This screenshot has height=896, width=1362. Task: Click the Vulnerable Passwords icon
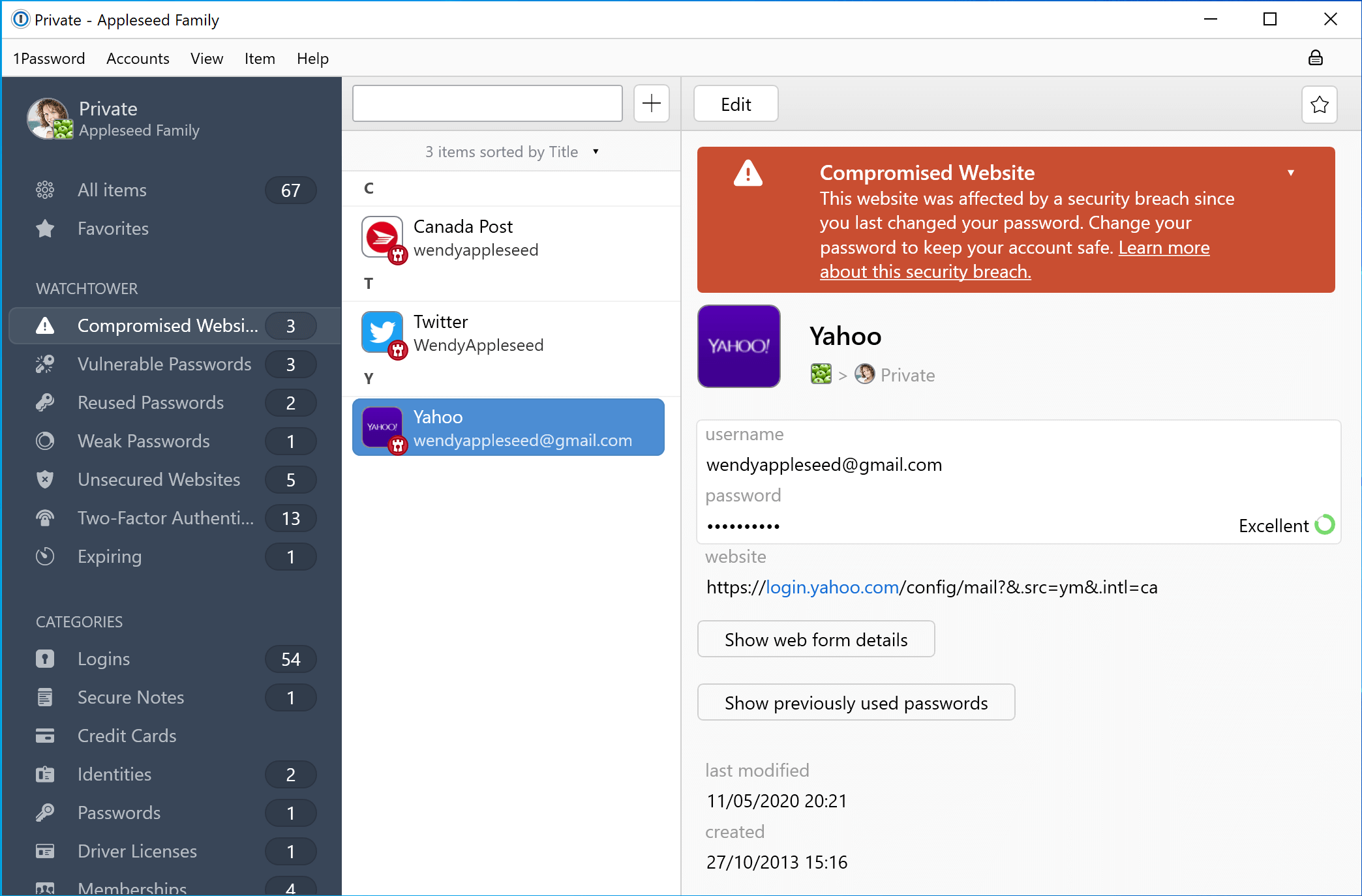pyautogui.click(x=45, y=364)
